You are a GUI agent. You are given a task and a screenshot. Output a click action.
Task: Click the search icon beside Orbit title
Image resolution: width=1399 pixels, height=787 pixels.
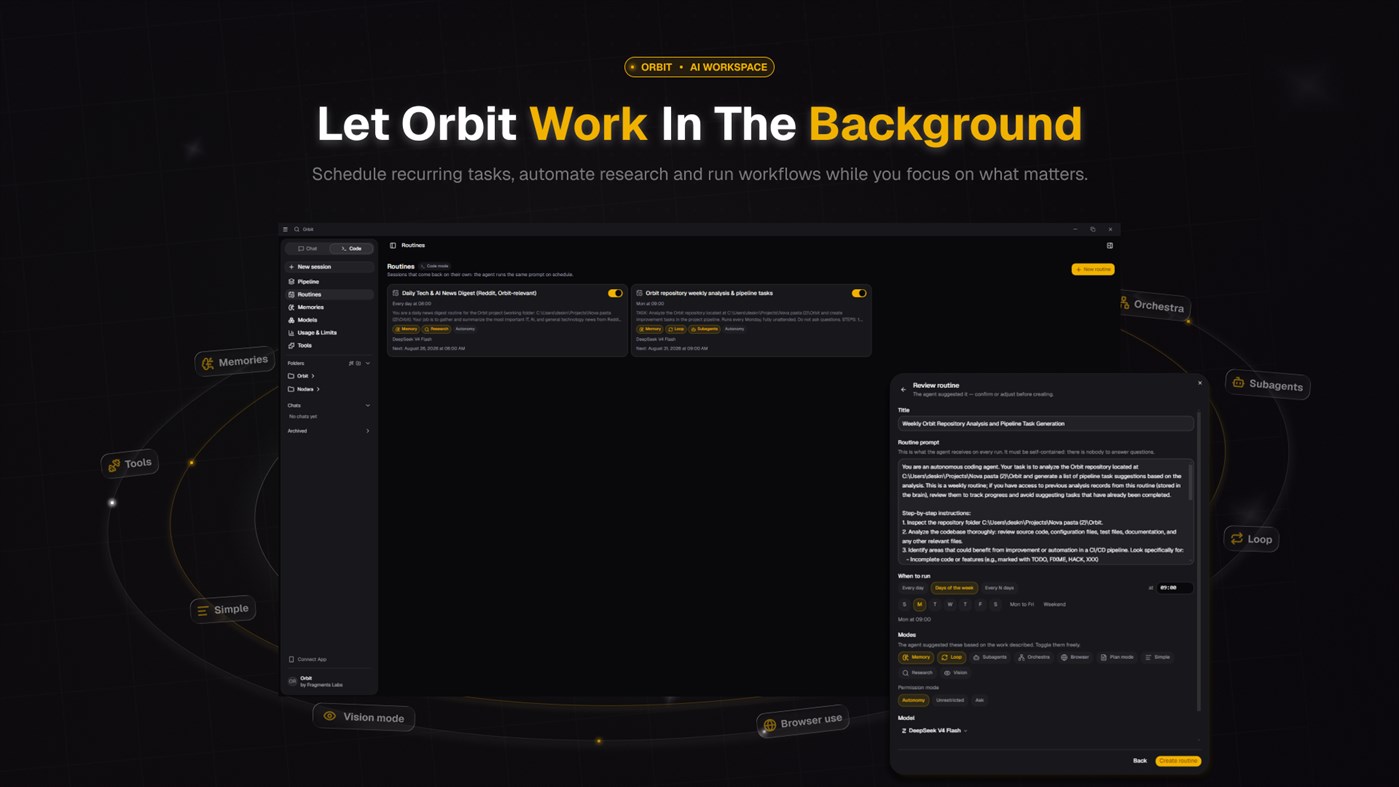(x=297, y=229)
